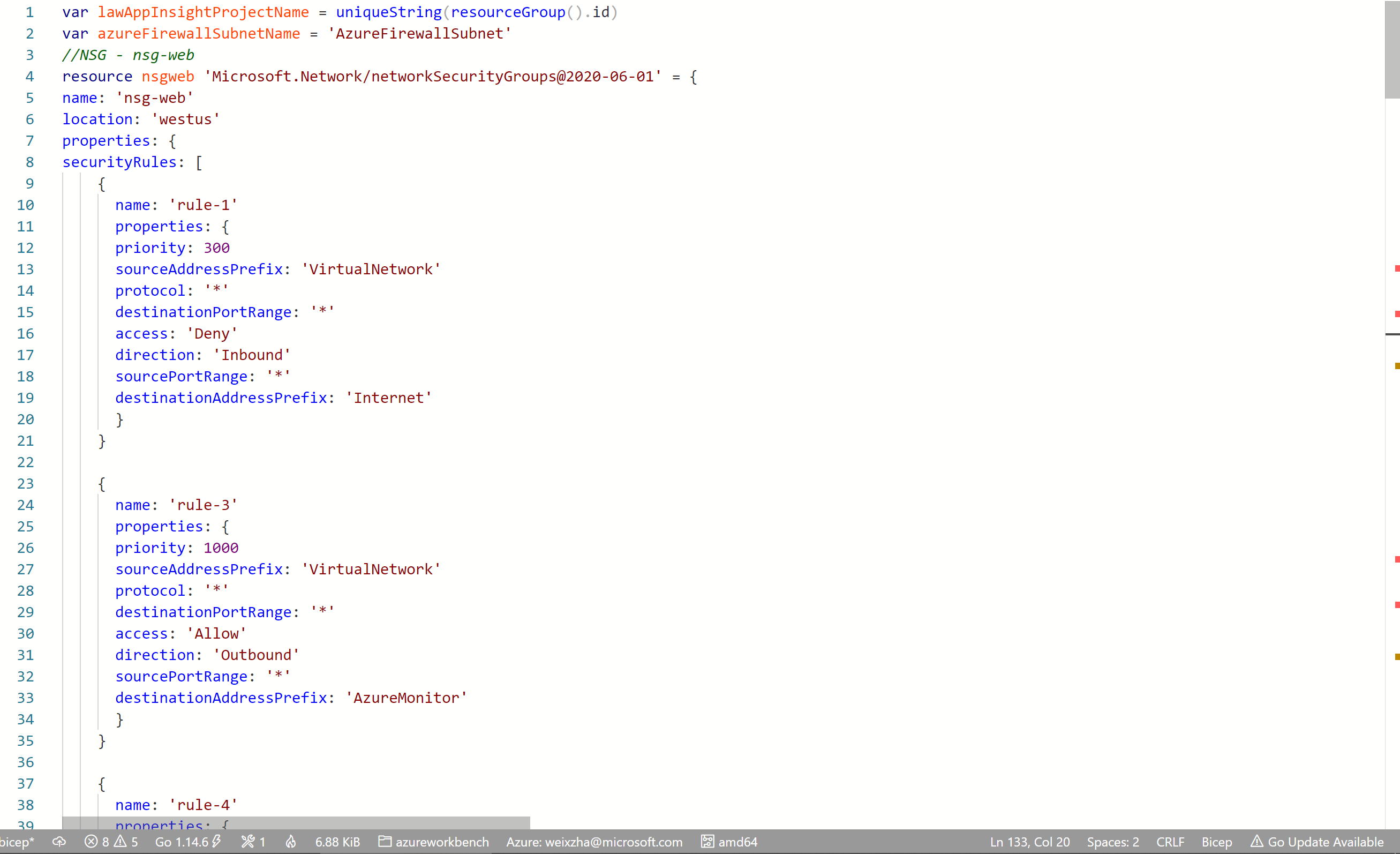Open errors count indicator showing 8
This screenshot has width=1400, height=854.
(97, 842)
